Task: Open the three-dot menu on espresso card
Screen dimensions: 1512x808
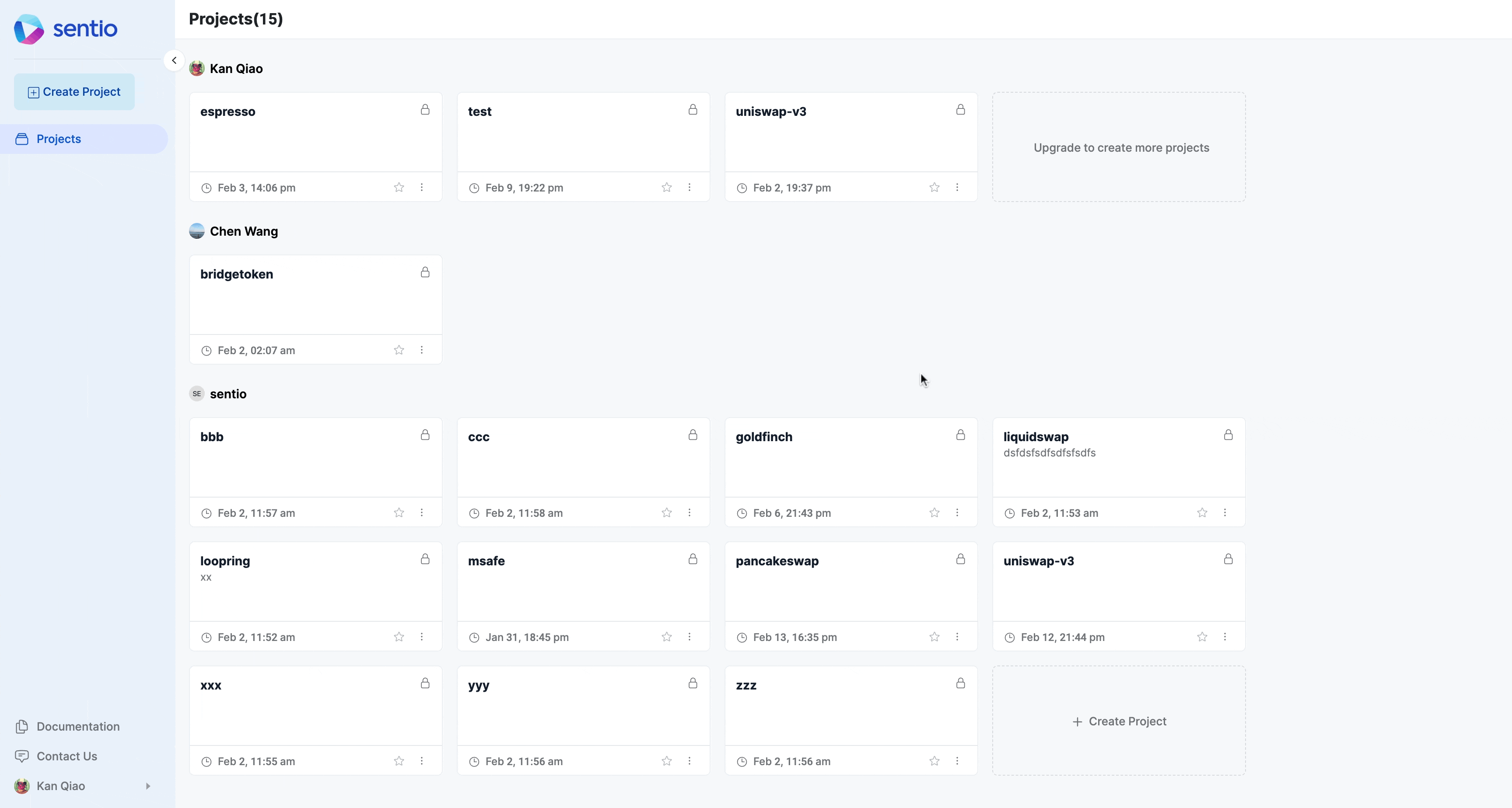Action: pos(421,188)
